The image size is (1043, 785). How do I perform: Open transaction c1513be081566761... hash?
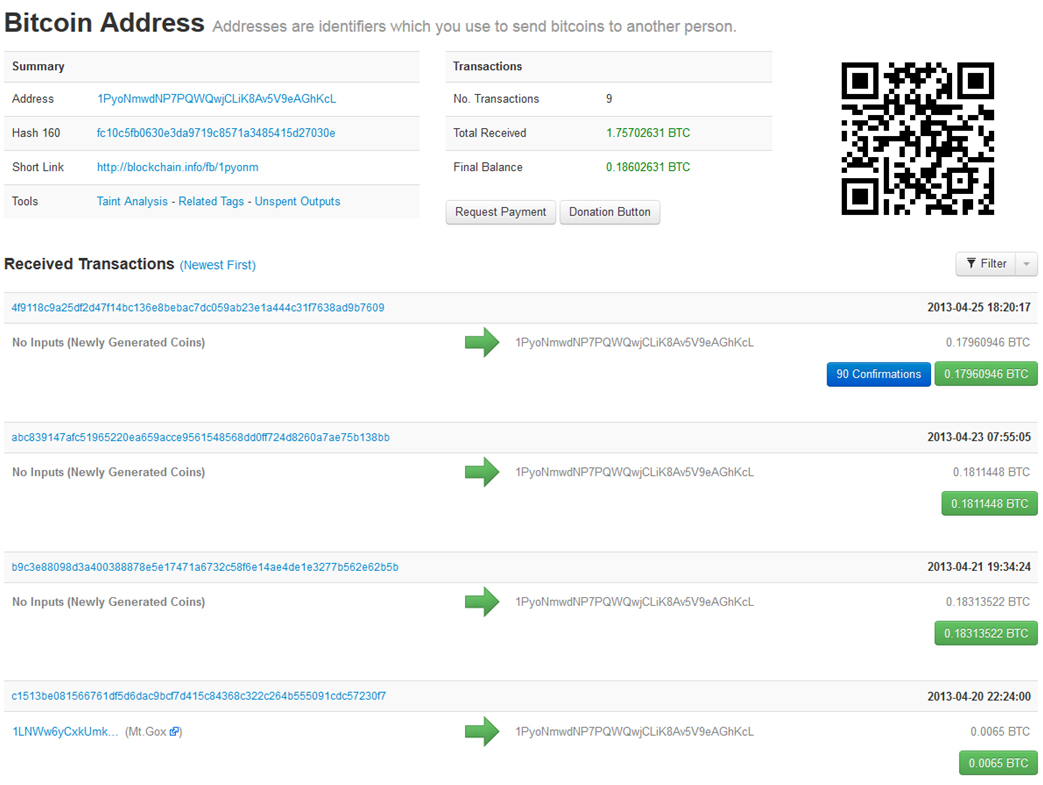(x=198, y=697)
